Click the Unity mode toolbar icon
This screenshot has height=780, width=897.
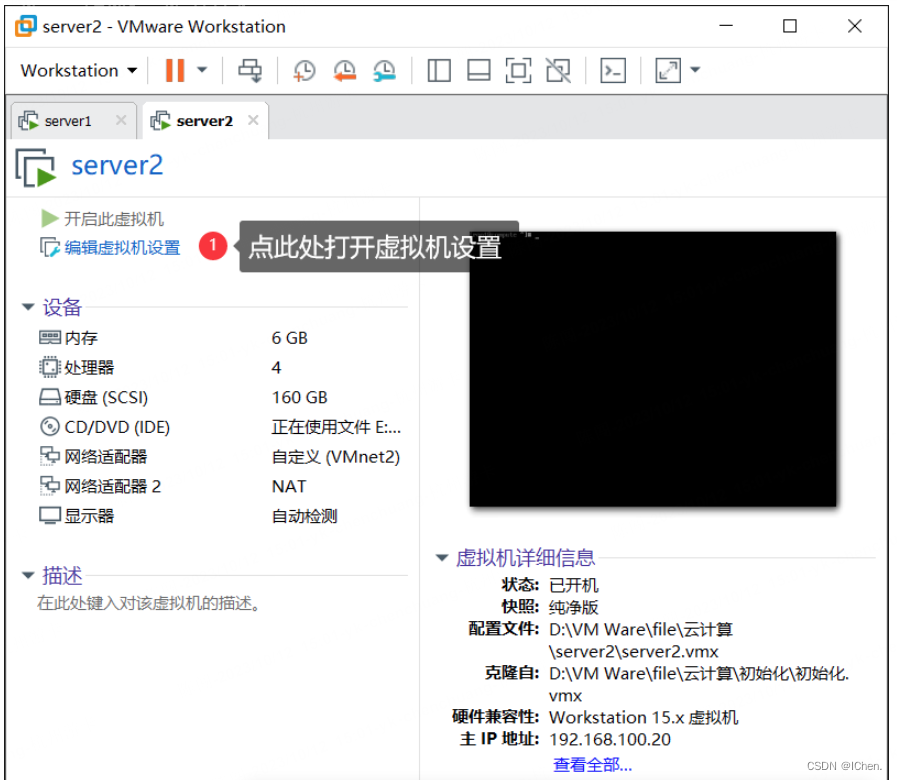coord(558,70)
